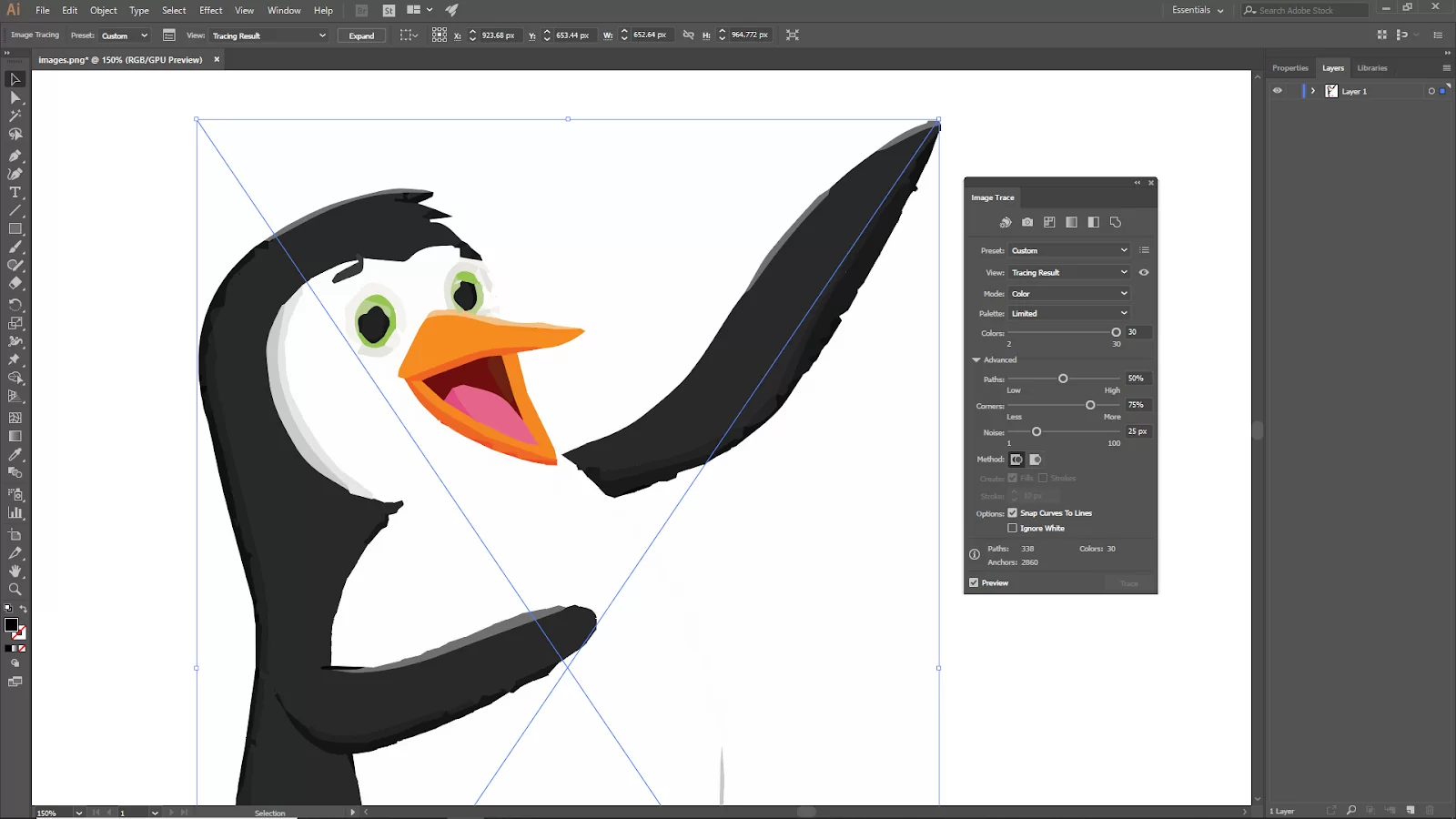The height and width of the screenshot is (819, 1456).
Task: Open Mode dropdown set to Color
Action: [1069, 294]
